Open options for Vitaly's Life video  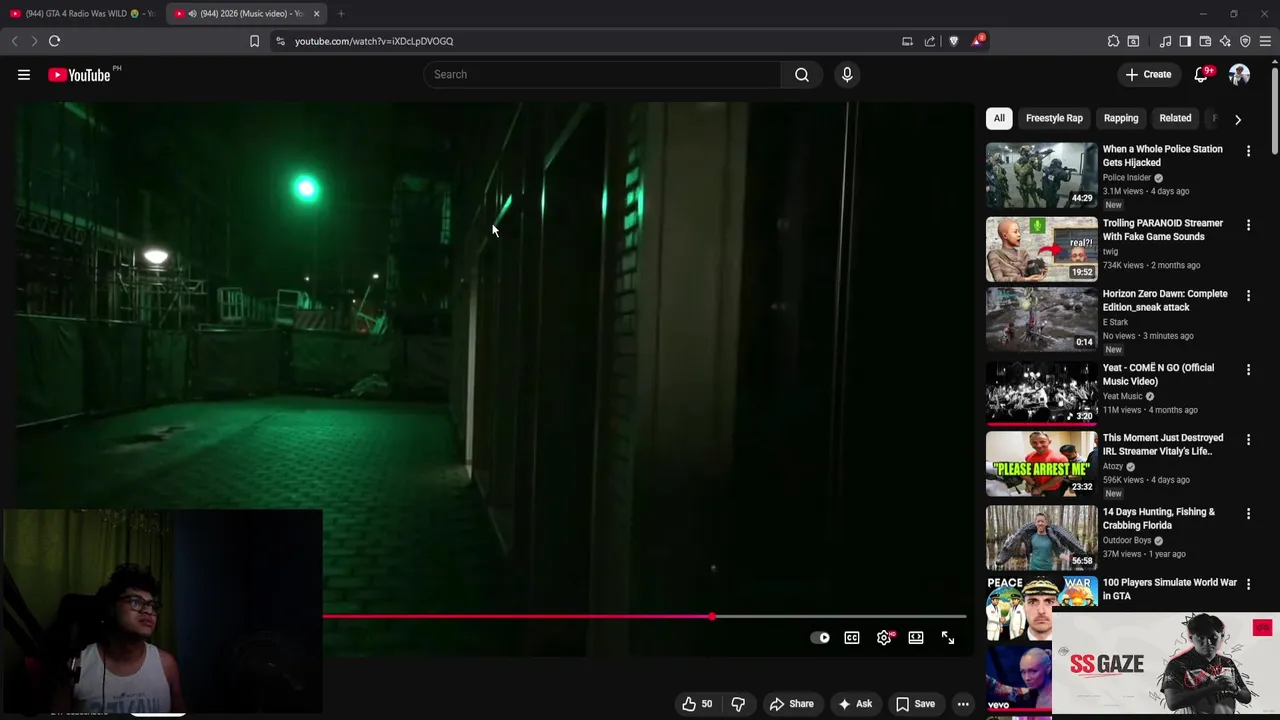tap(1248, 440)
